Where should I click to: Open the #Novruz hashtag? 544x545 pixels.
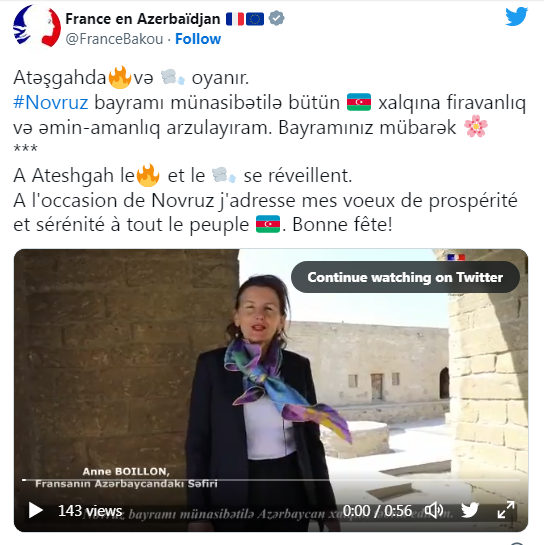50,103
